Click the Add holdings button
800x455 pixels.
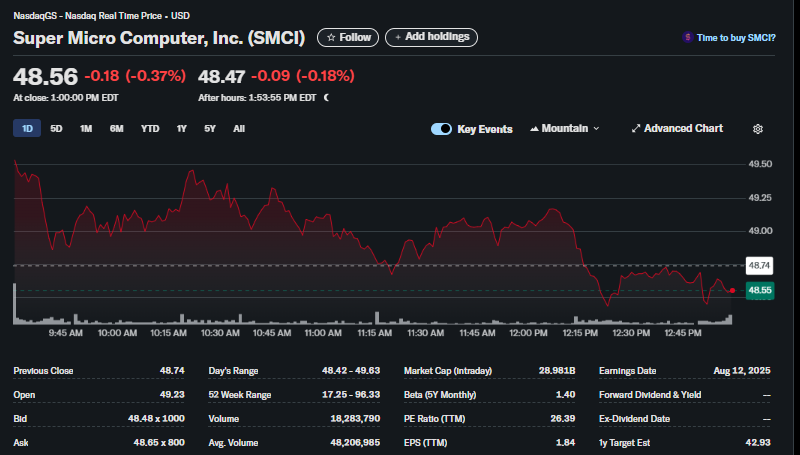(x=431, y=37)
